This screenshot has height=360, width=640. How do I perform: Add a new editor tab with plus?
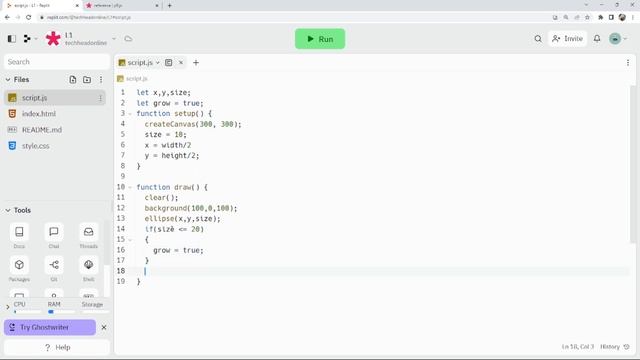tap(196, 62)
